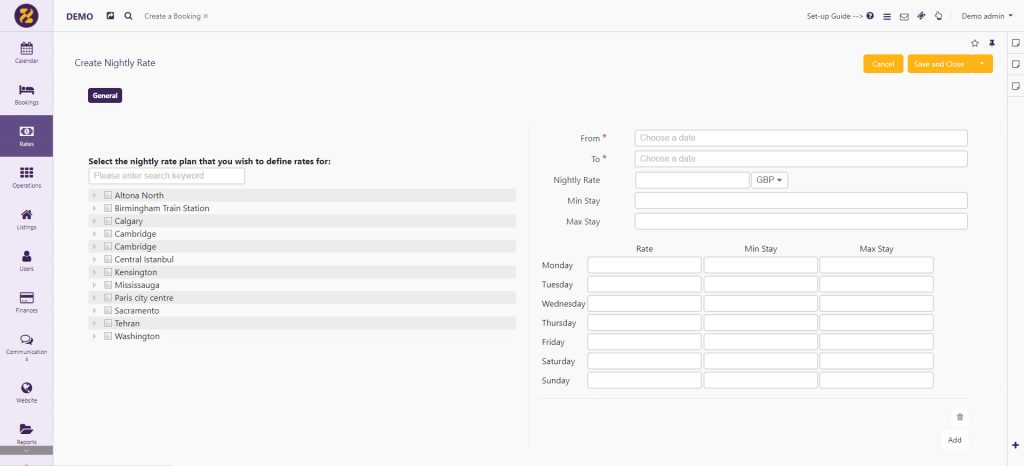Screen dimensions: 1024x466
Task: Focus the Min Stay input field
Action: [801, 200]
